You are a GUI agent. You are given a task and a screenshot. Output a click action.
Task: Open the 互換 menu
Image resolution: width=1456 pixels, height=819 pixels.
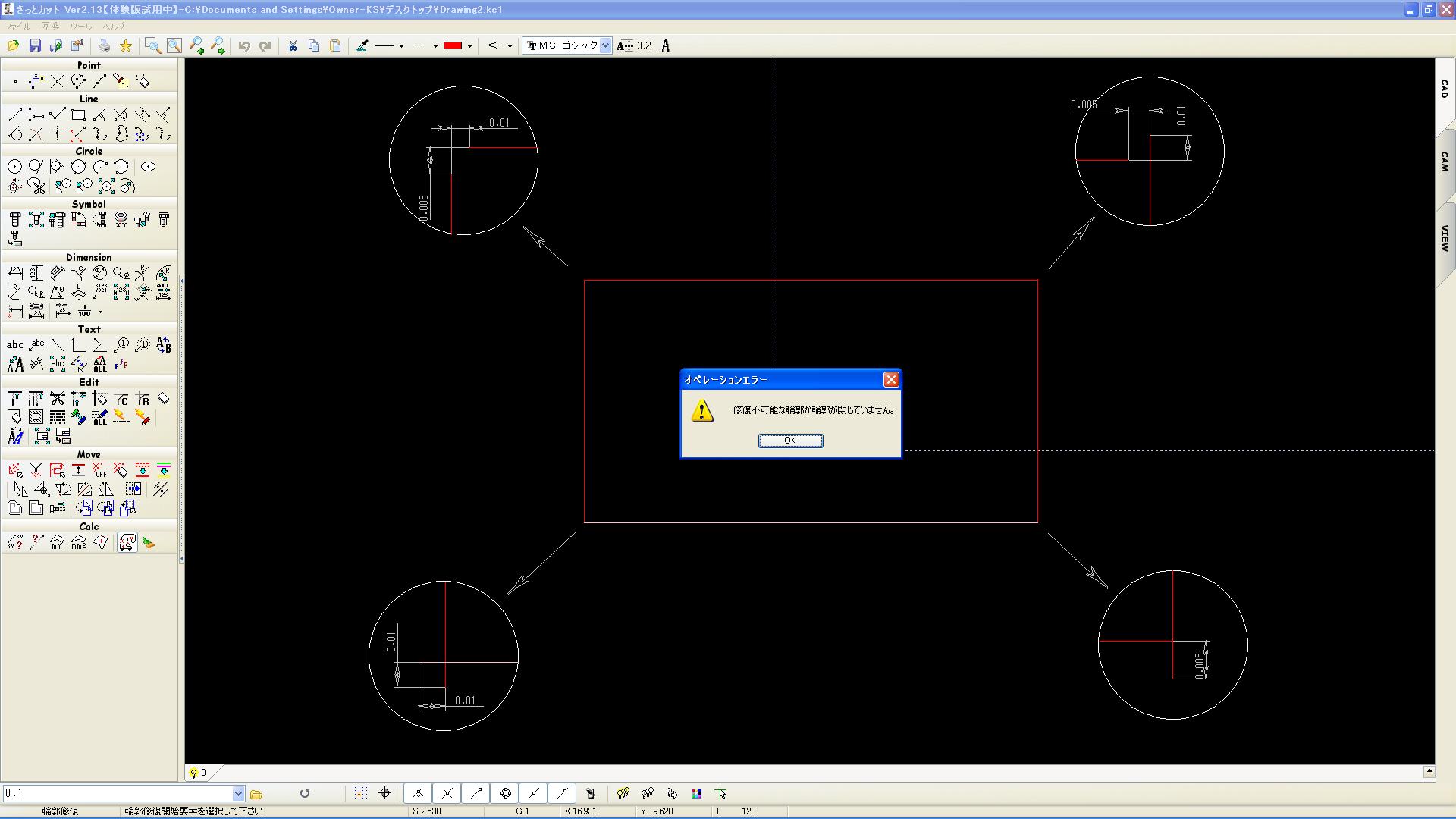click(x=50, y=27)
